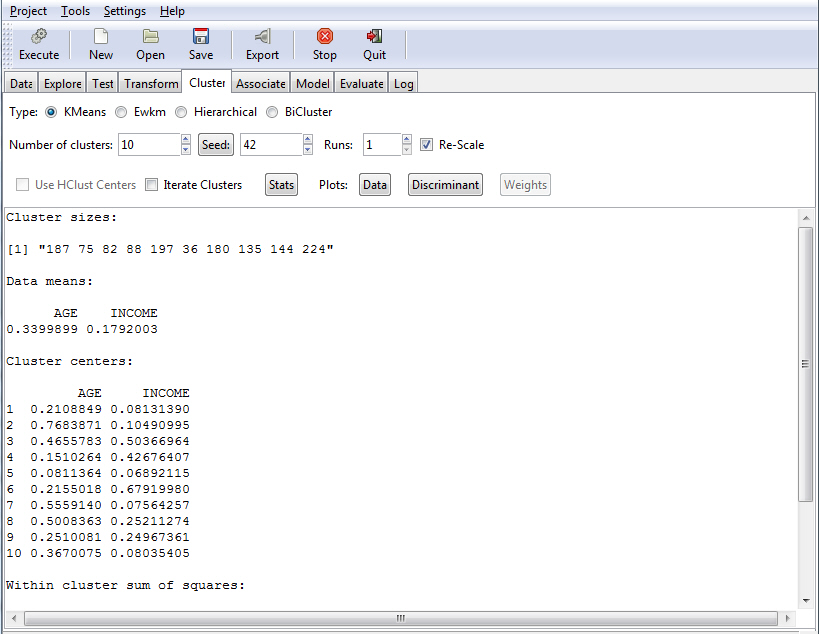The image size is (819, 634).
Task: Click the Data plot button
Action: pos(375,185)
